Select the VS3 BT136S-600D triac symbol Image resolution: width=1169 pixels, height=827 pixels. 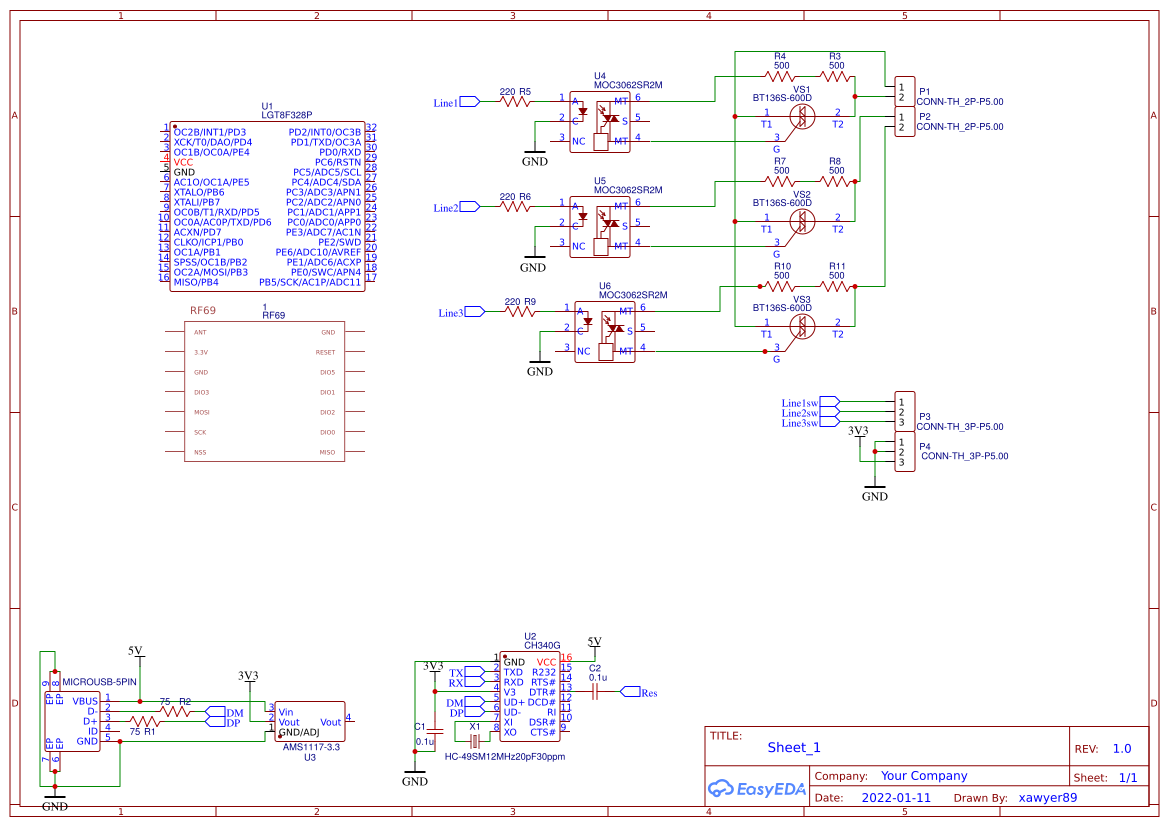point(801,326)
